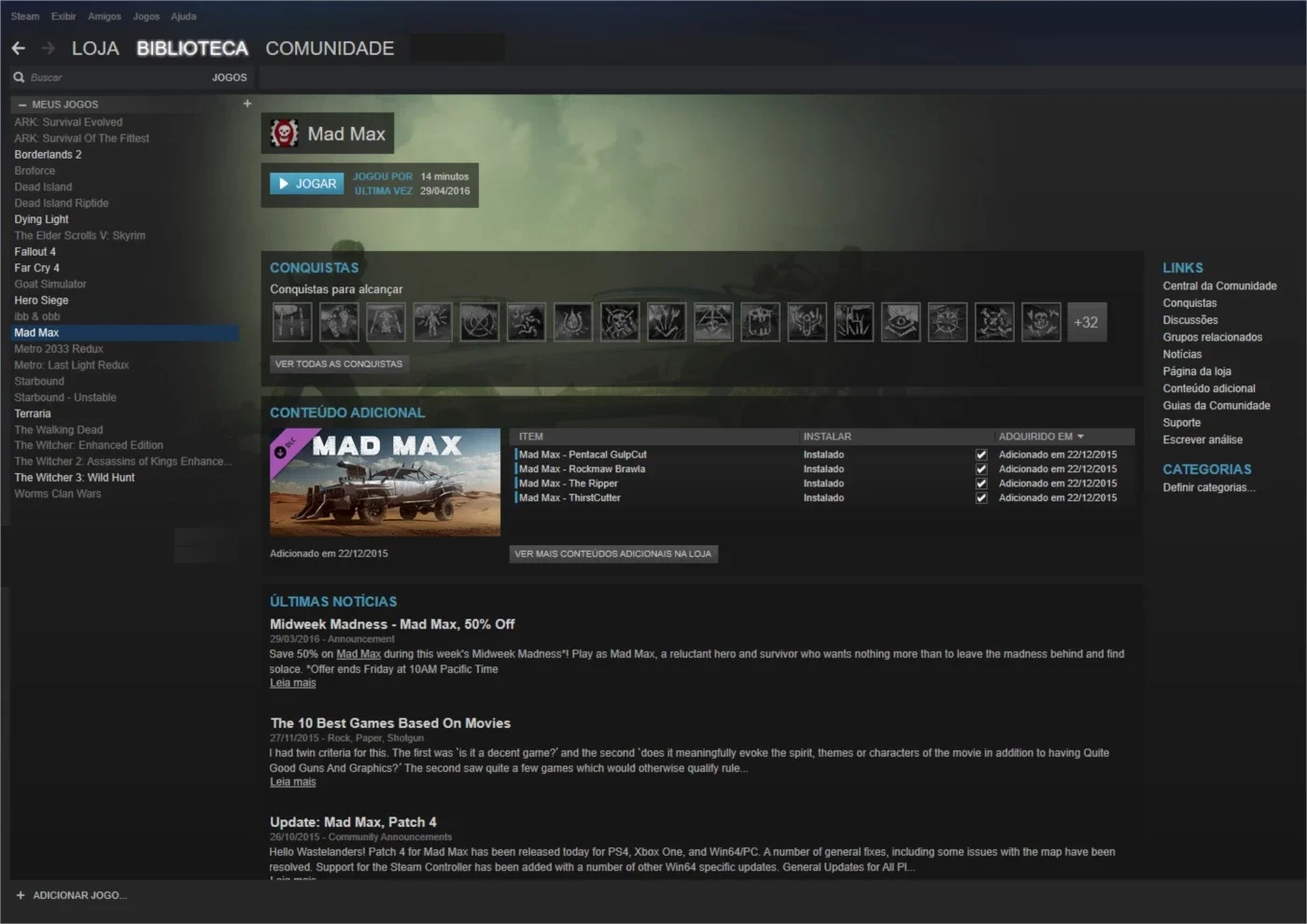Select The Witcher 3: Wild Hunt
Image resolution: width=1307 pixels, height=924 pixels.
(x=75, y=478)
